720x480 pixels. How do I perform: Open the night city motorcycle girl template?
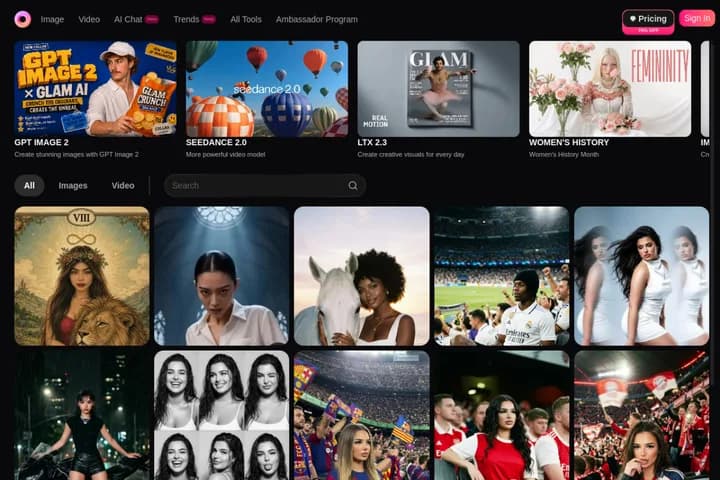coord(82,415)
